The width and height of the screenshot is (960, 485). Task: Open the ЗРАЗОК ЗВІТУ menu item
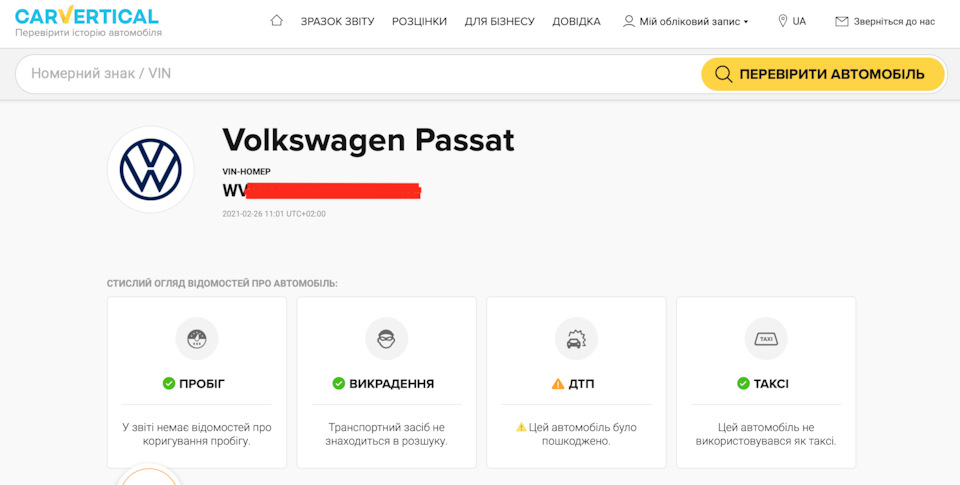(x=337, y=21)
